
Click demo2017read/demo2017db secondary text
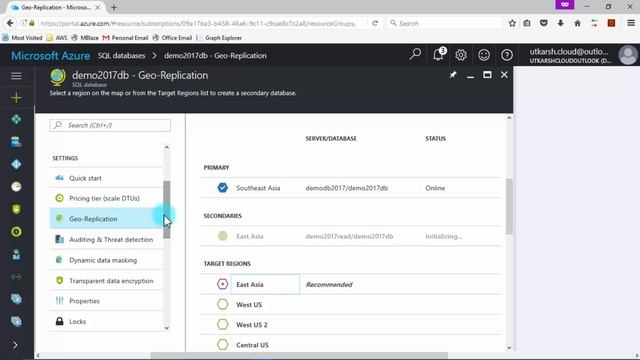tap(349, 236)
